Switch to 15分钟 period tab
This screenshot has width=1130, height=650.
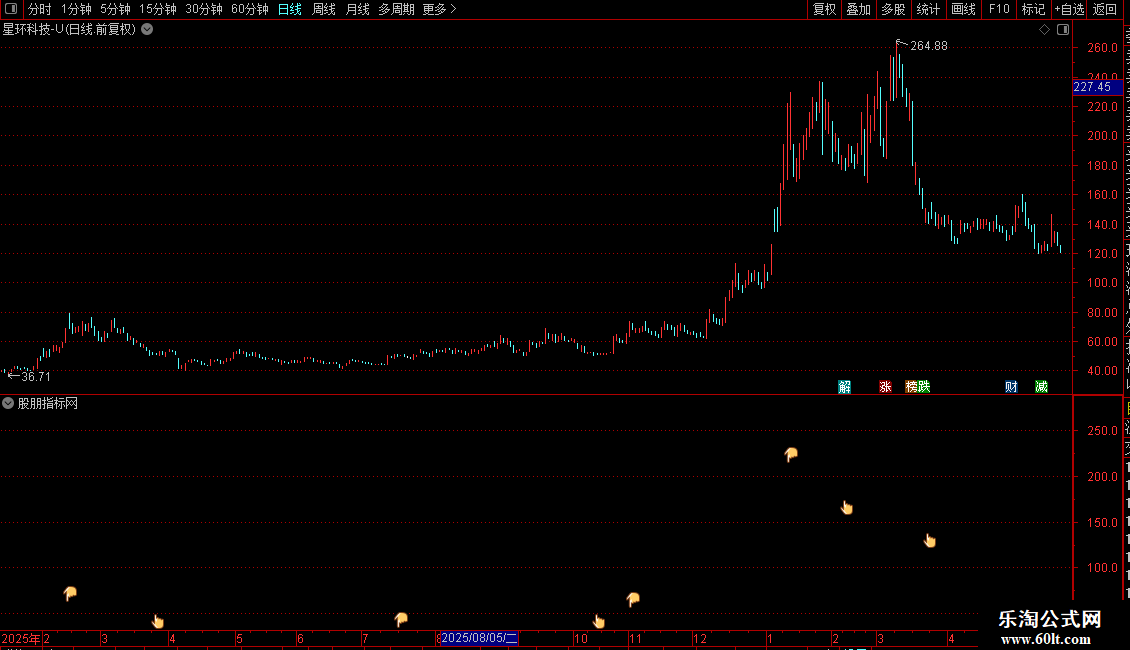click(158, 9)
